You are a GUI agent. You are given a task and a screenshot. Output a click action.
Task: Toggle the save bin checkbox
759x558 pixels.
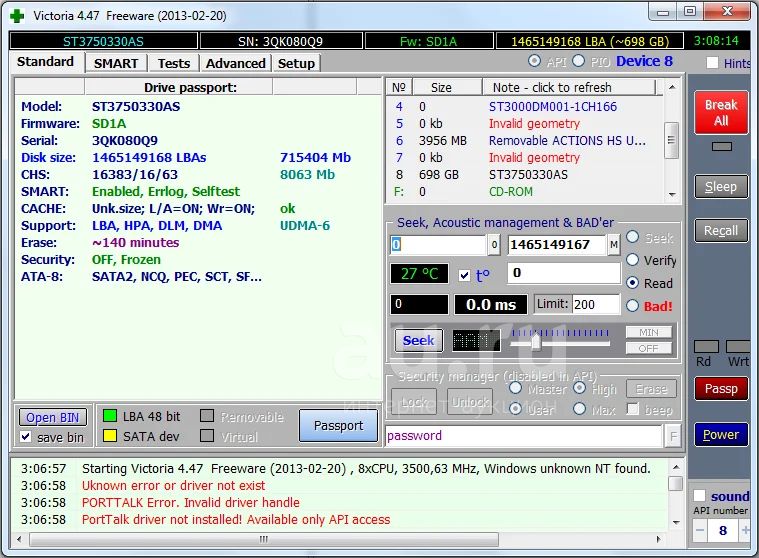26,437
